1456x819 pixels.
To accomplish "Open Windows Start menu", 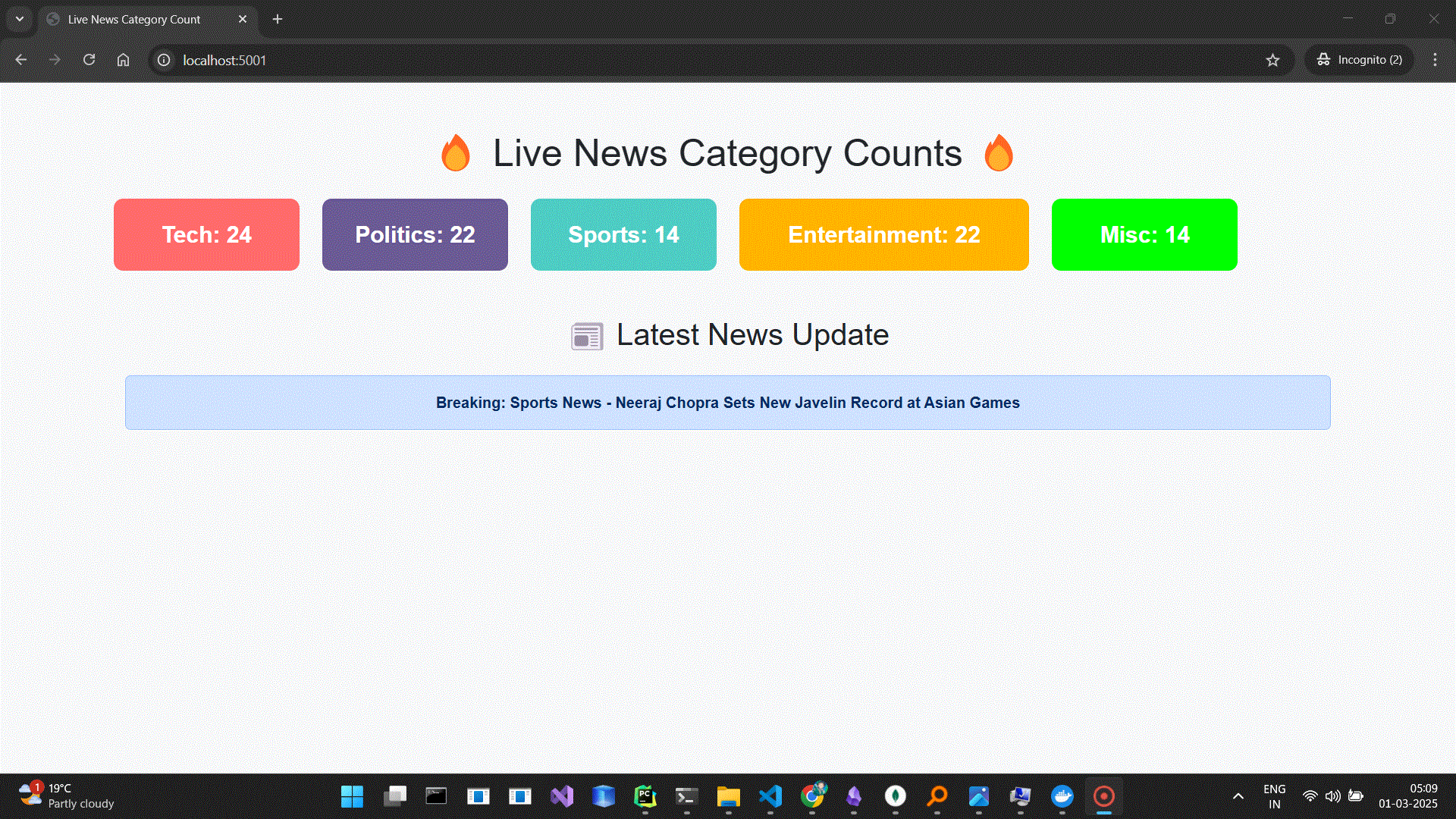I will point(352,796).
